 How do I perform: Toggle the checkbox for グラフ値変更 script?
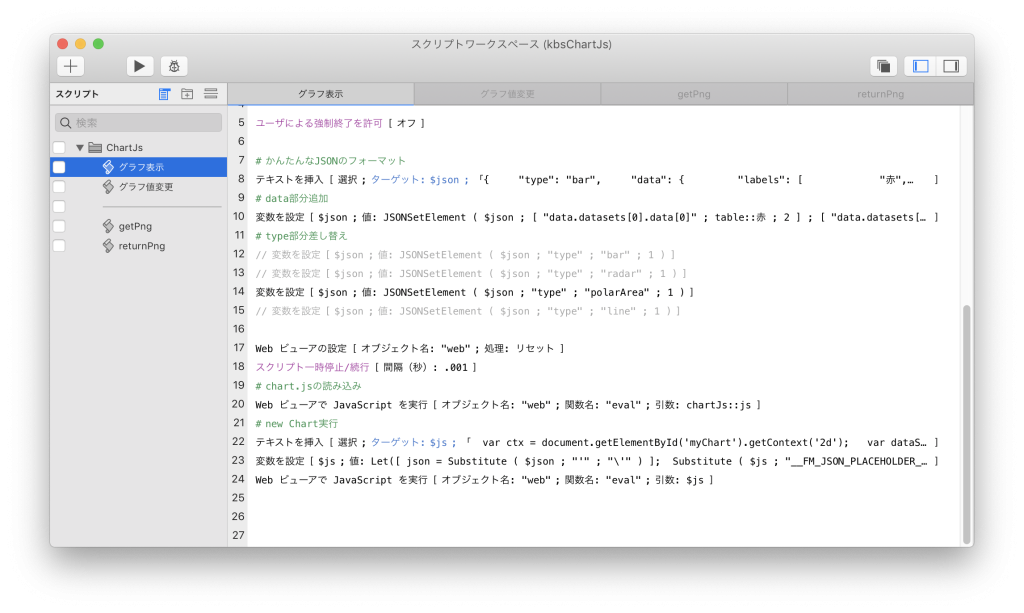pyautogui.click(x=59, y=187)
